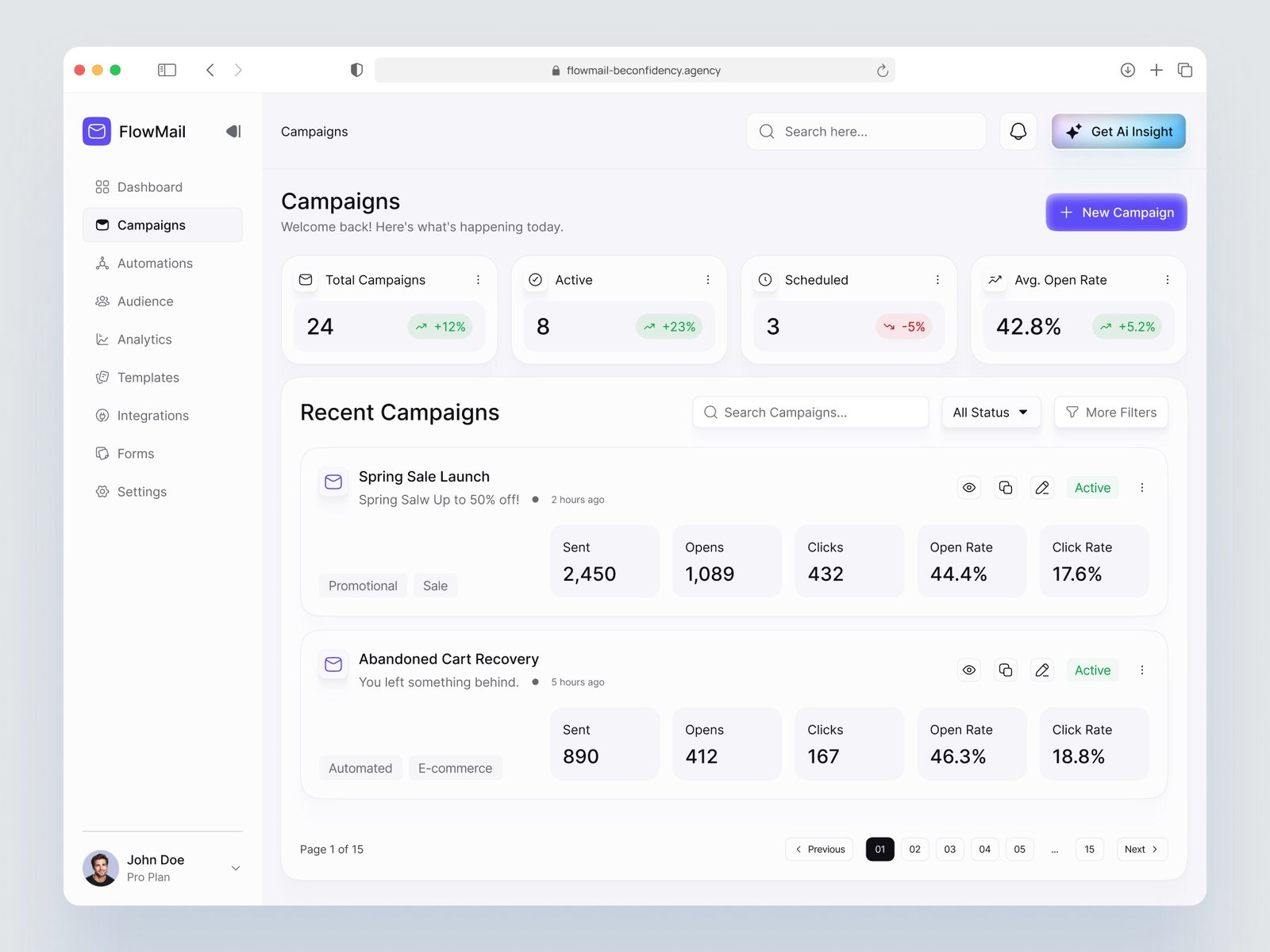Jump to last page 15

(1090, 849)
